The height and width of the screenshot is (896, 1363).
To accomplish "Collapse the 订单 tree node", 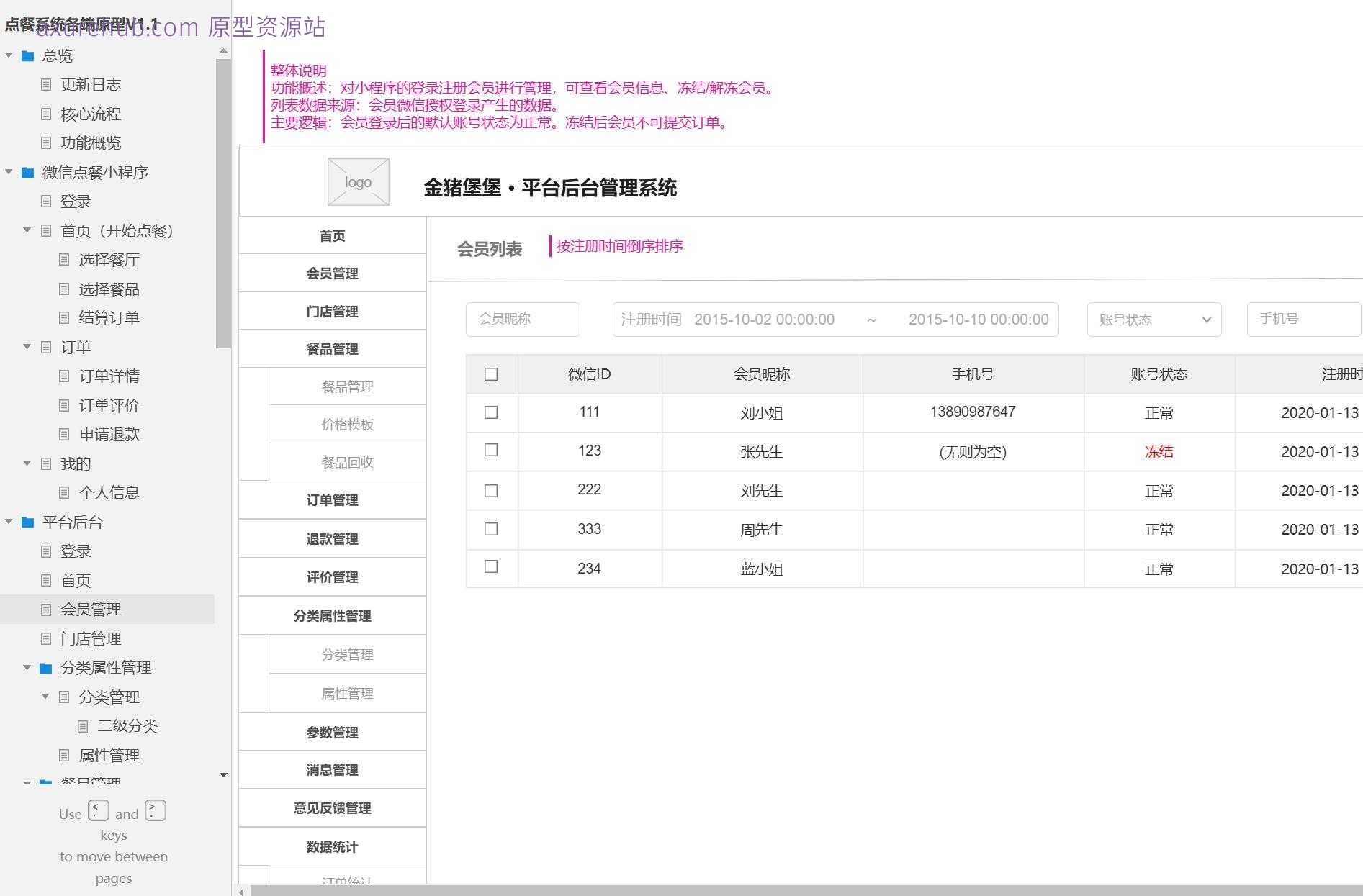I will coord(27,347).
